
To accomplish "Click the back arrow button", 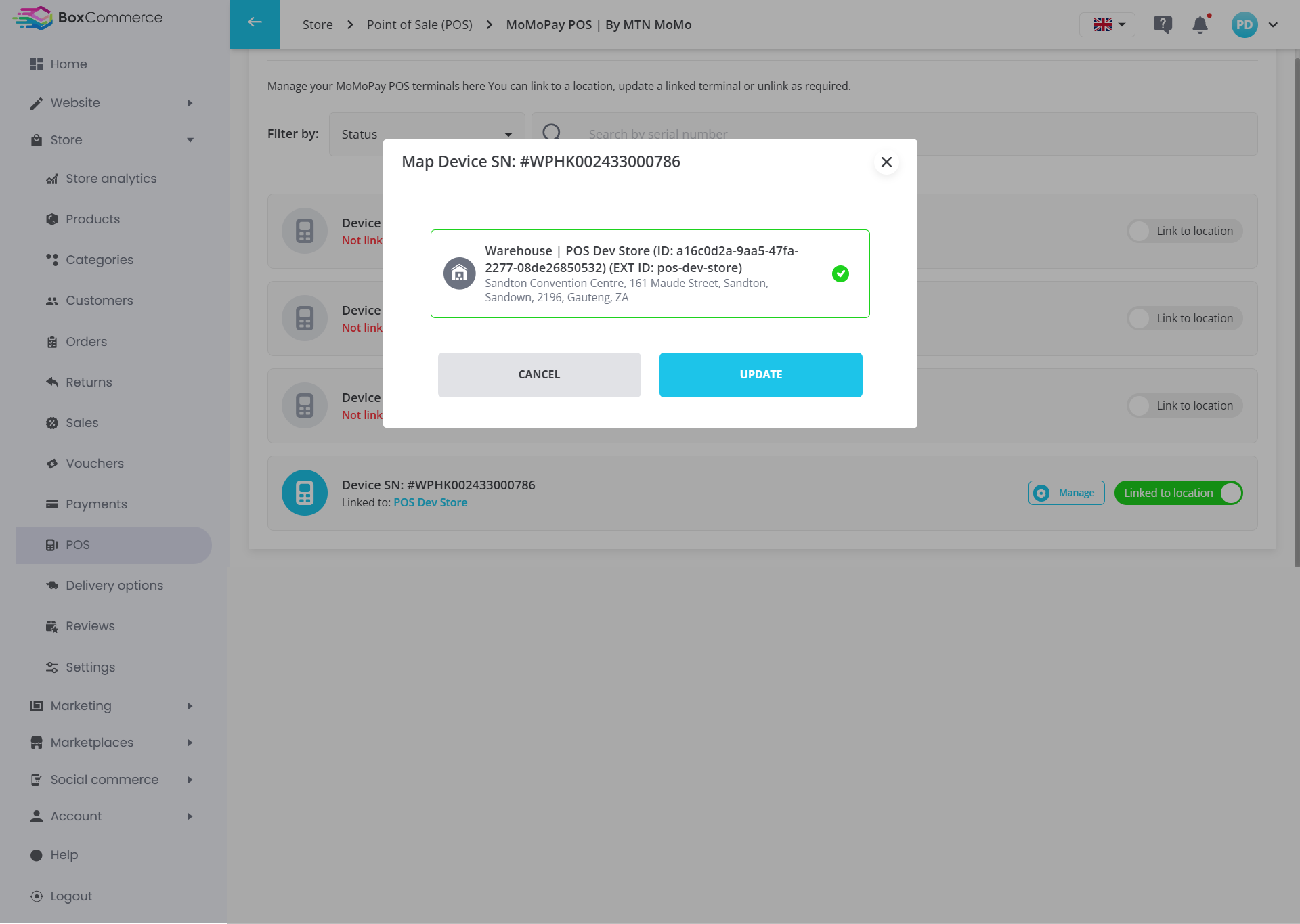I will (x=255, y=24).
